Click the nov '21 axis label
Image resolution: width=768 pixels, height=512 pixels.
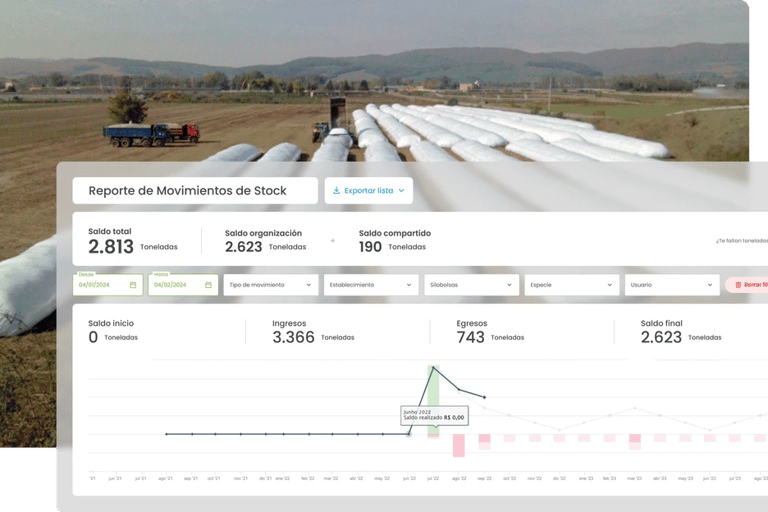tap(240, 478)
